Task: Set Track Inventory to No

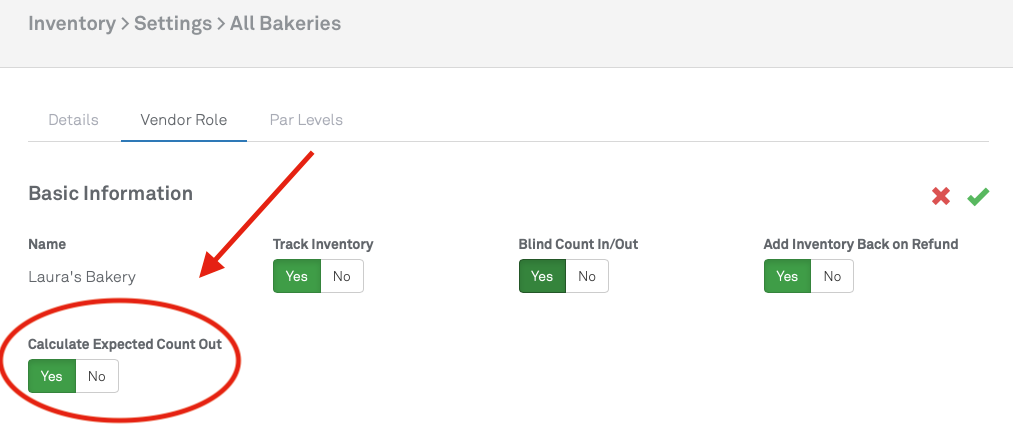Action: click(342, 276)
